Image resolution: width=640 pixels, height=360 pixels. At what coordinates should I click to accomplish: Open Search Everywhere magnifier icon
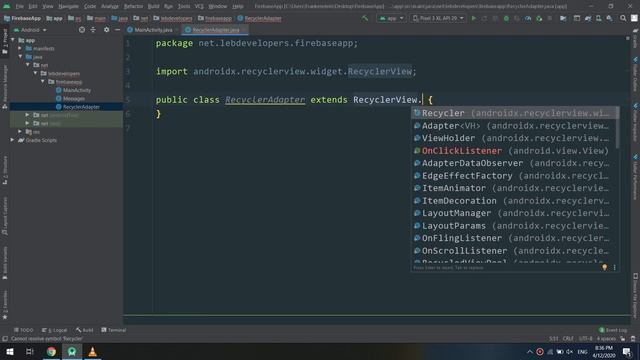click(623, 18)
